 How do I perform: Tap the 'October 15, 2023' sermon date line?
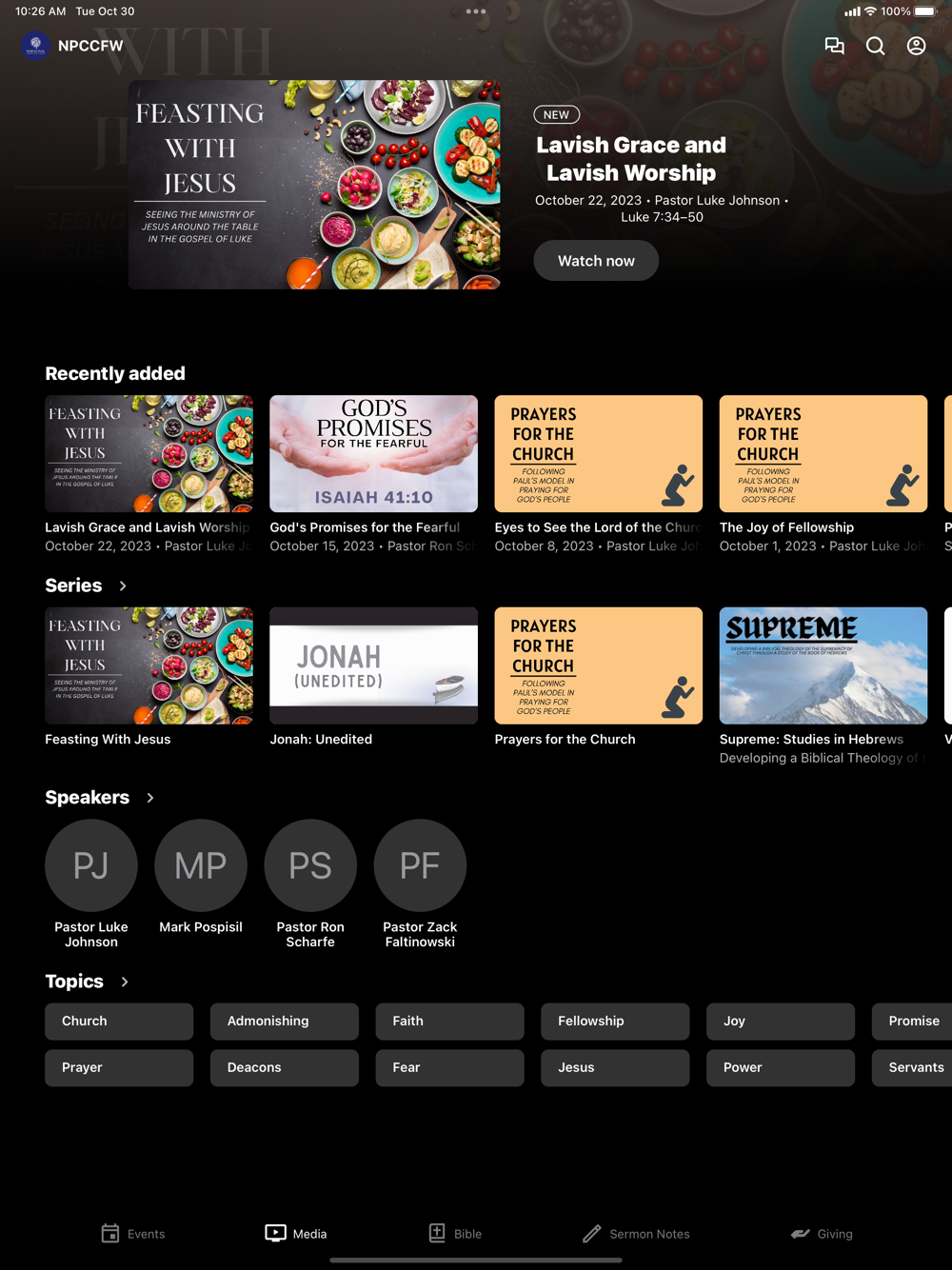371,546
